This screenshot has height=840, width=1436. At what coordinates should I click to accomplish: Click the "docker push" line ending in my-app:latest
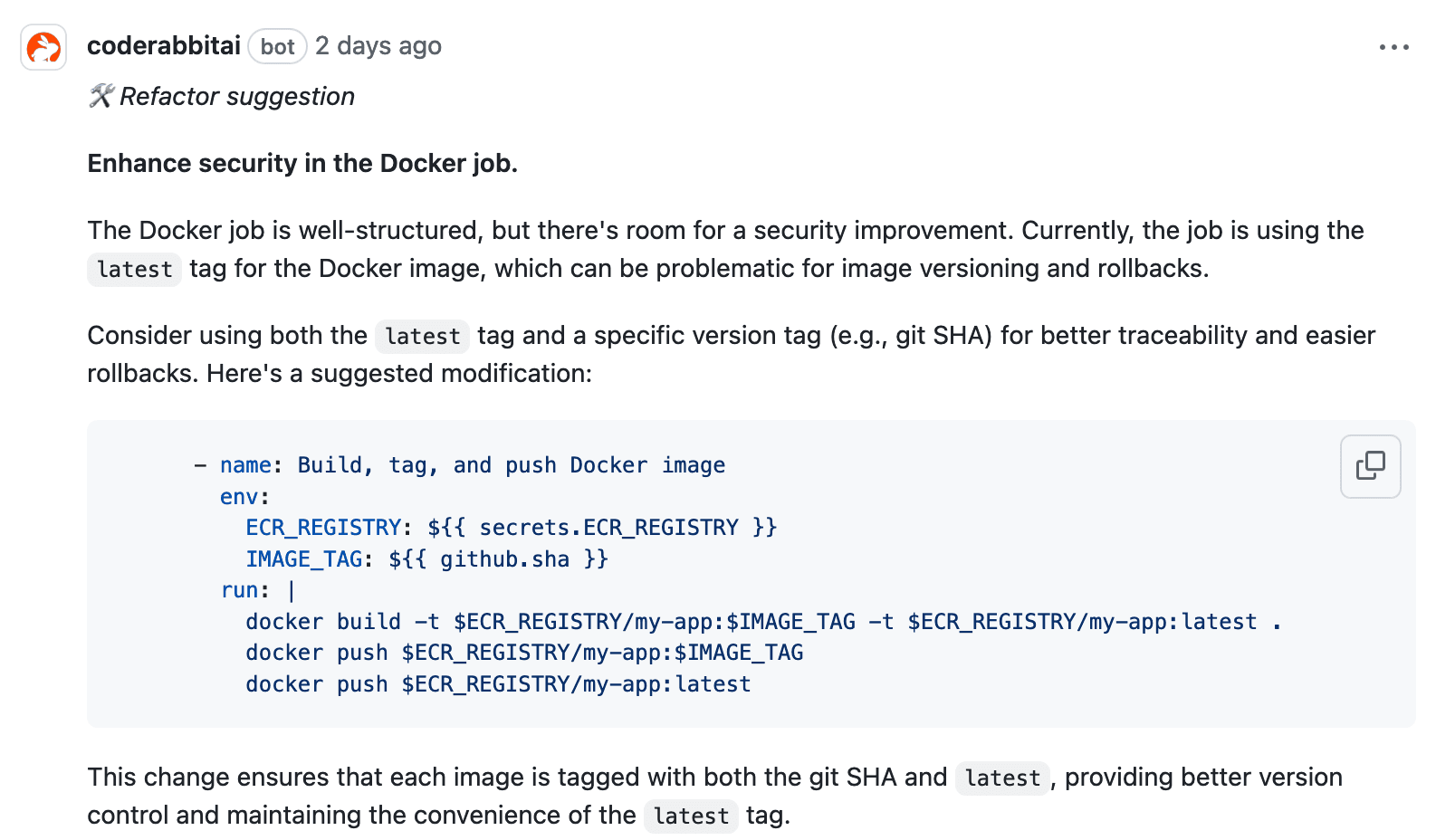(498, 684)
